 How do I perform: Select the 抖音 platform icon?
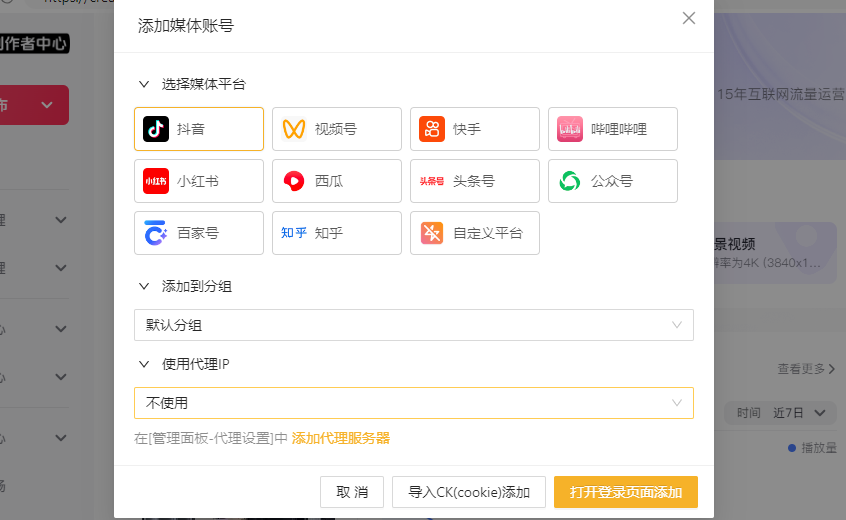pyautogui.click(x=156, y=129)
